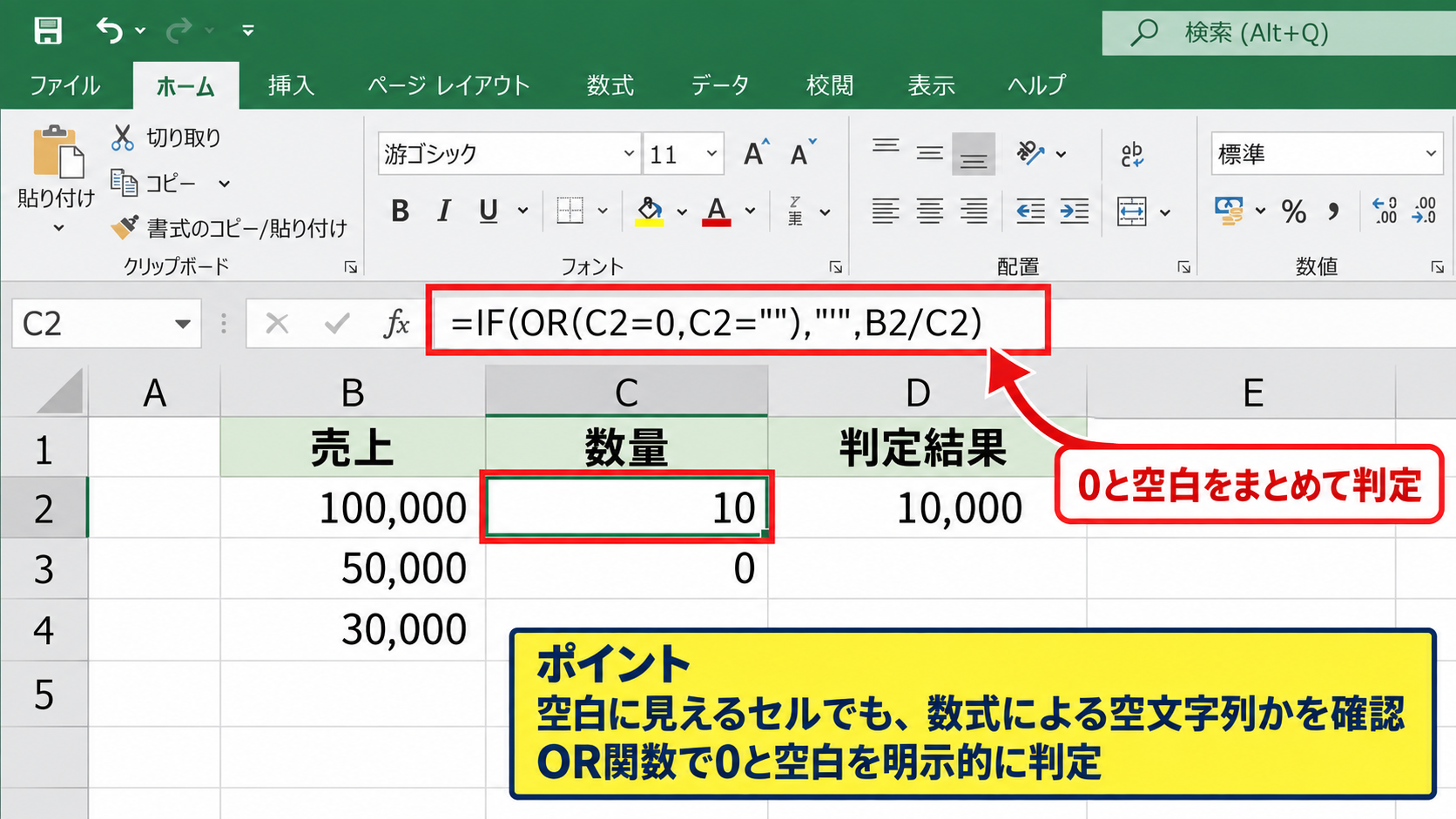Click the Cancel (X) formula button

point(277,324)
